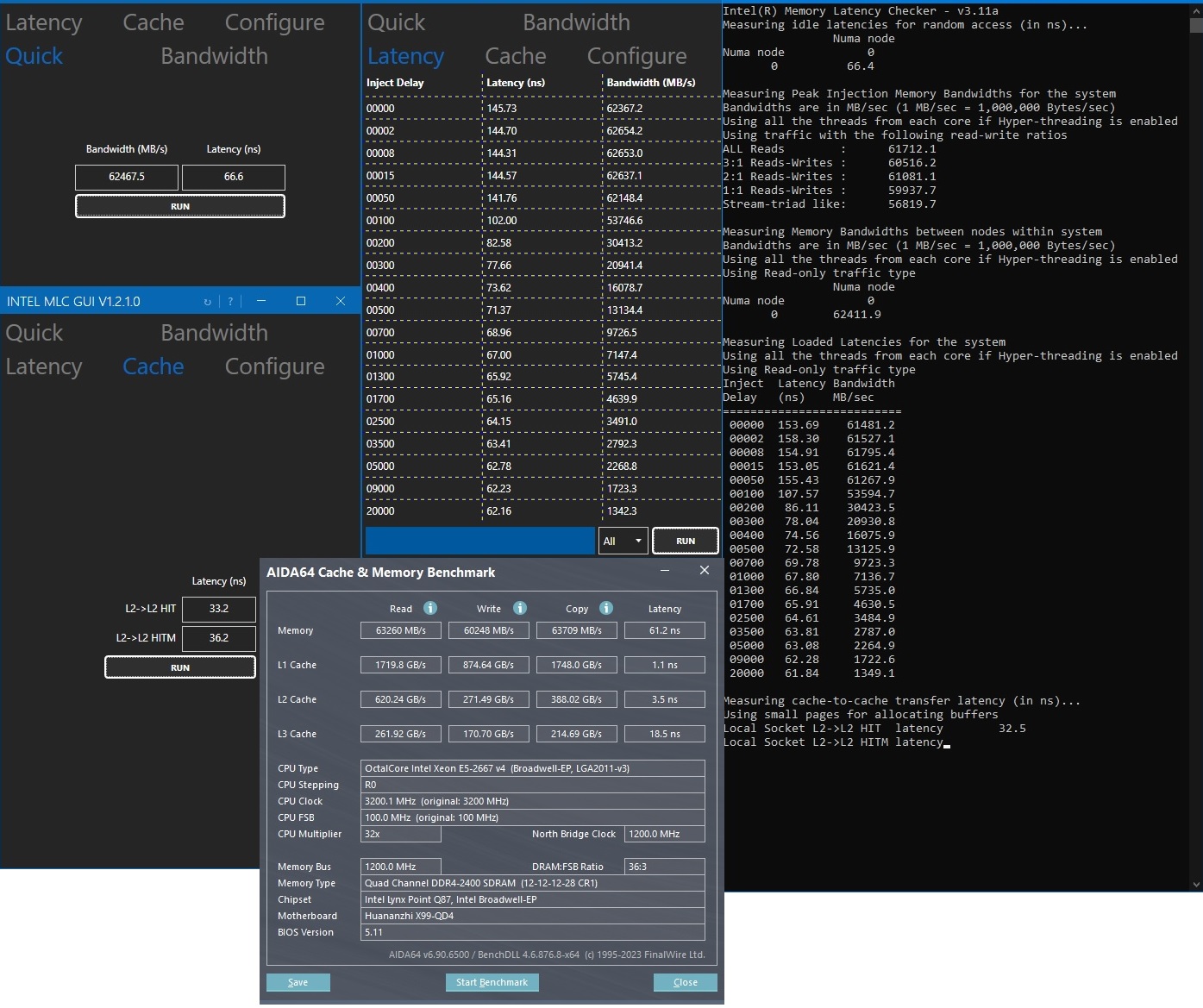Switch to Quick tab in the Inject Delay table window

(397, 22)
